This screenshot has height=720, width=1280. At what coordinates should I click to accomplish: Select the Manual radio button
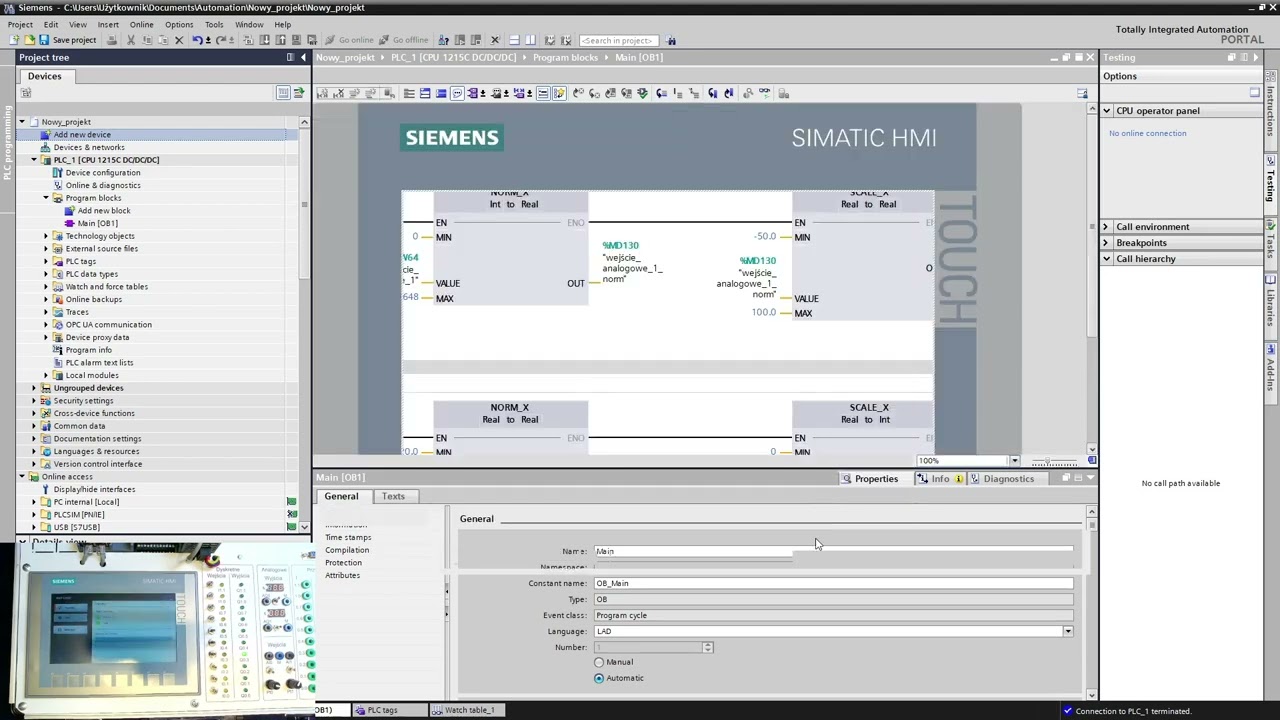pyautogui.click(x=599, y=662)
